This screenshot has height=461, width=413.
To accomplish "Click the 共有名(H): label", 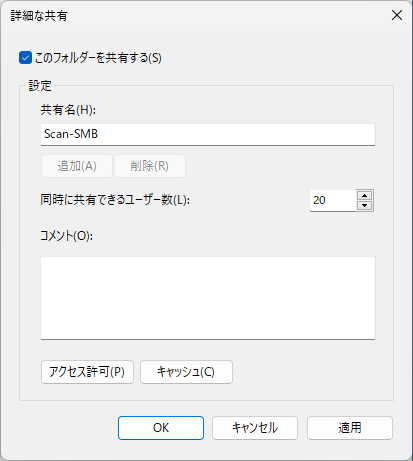I will tap(68, 110).
